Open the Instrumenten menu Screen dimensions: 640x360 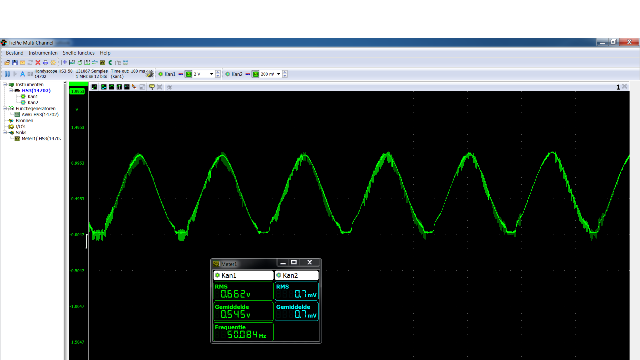pos(43,53)
